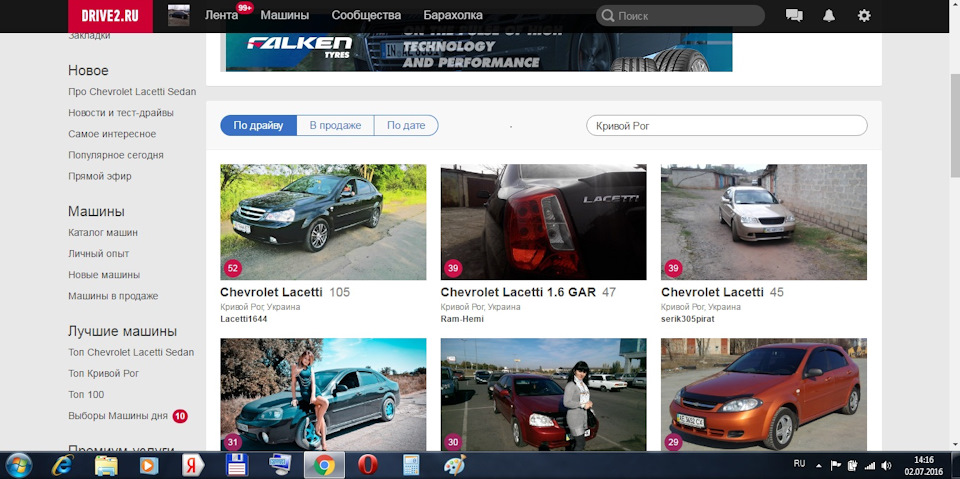
Task: Open the black Lacetti photo by Lacetti1644
Action: tap(323, 222)
